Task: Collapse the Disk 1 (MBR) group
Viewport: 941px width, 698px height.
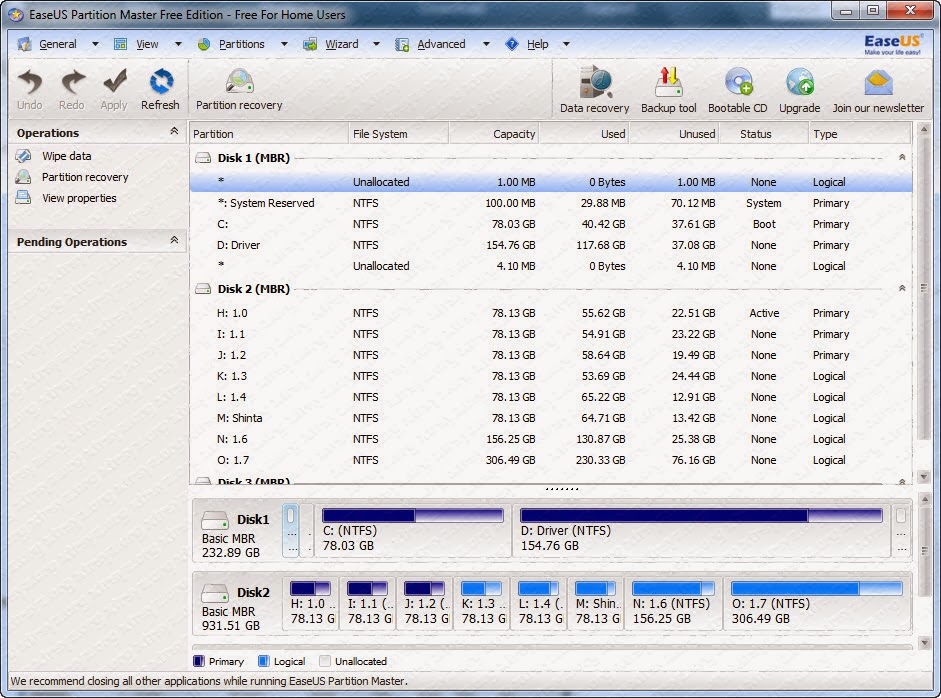Action: pos(901,157)
